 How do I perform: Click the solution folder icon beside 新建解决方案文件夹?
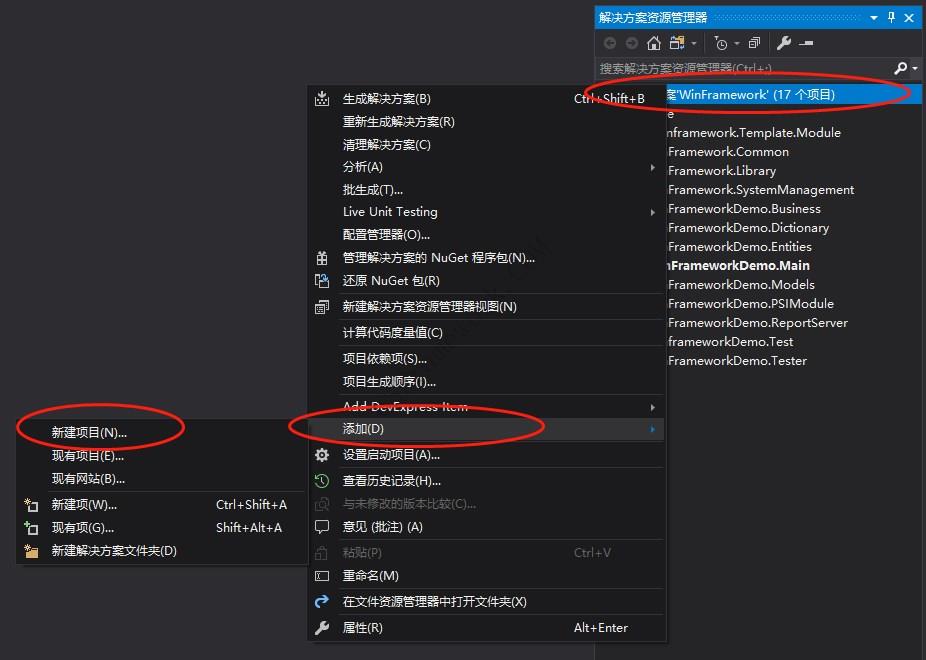point(30,551)
